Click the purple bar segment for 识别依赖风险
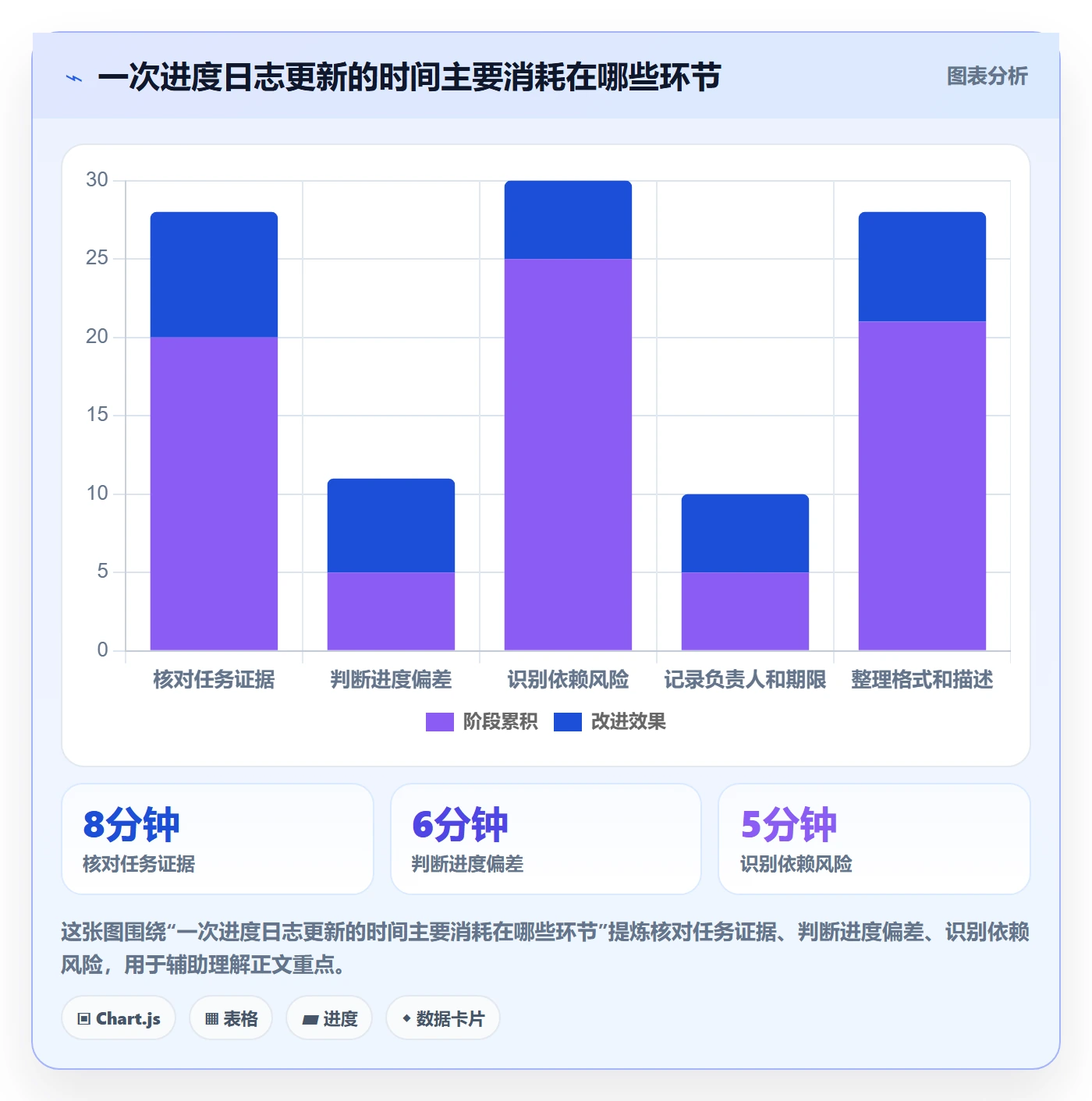Viewport: 1092px width, 1101px height. pos(568,455)
